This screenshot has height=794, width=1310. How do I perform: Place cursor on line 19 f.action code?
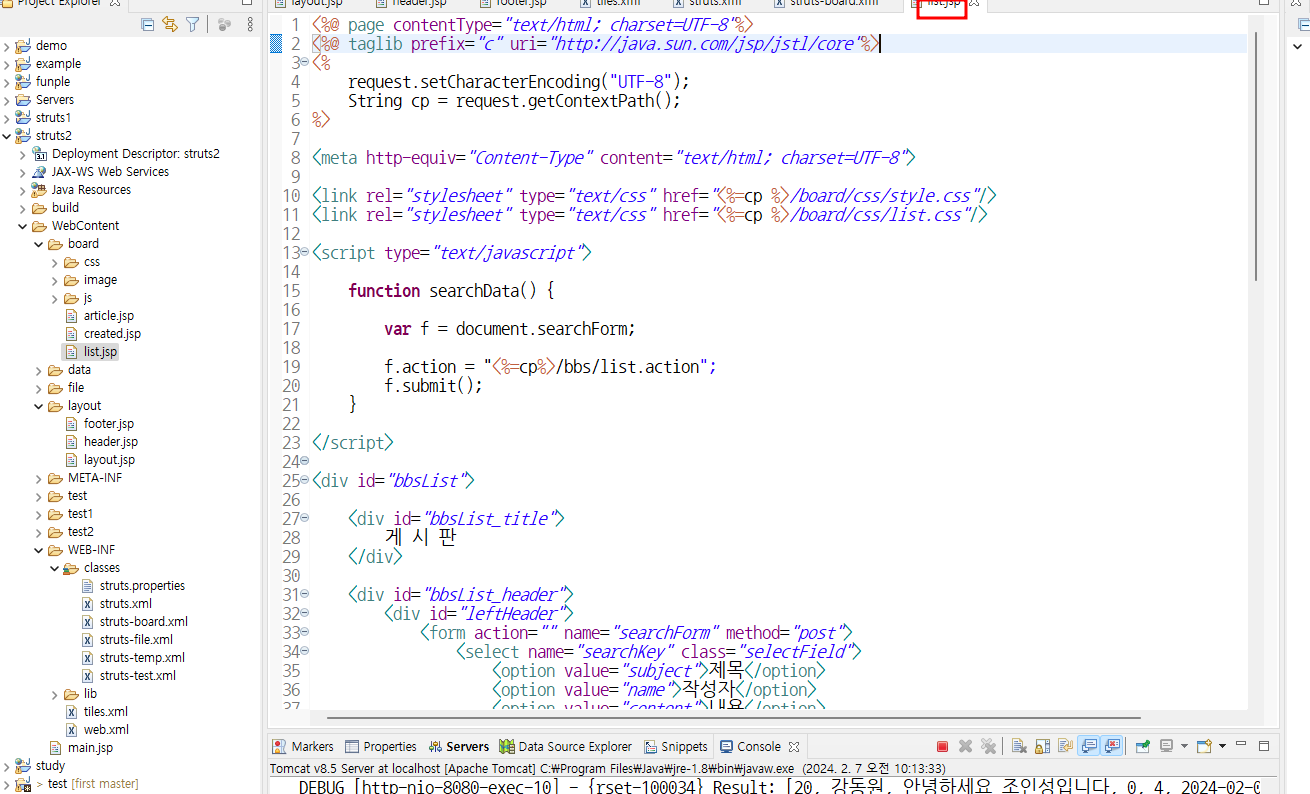(550, 367)
